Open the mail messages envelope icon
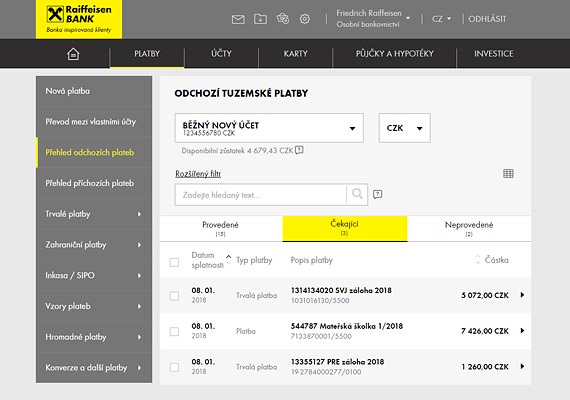The image size is (570, 400). (x=238, y=19)
